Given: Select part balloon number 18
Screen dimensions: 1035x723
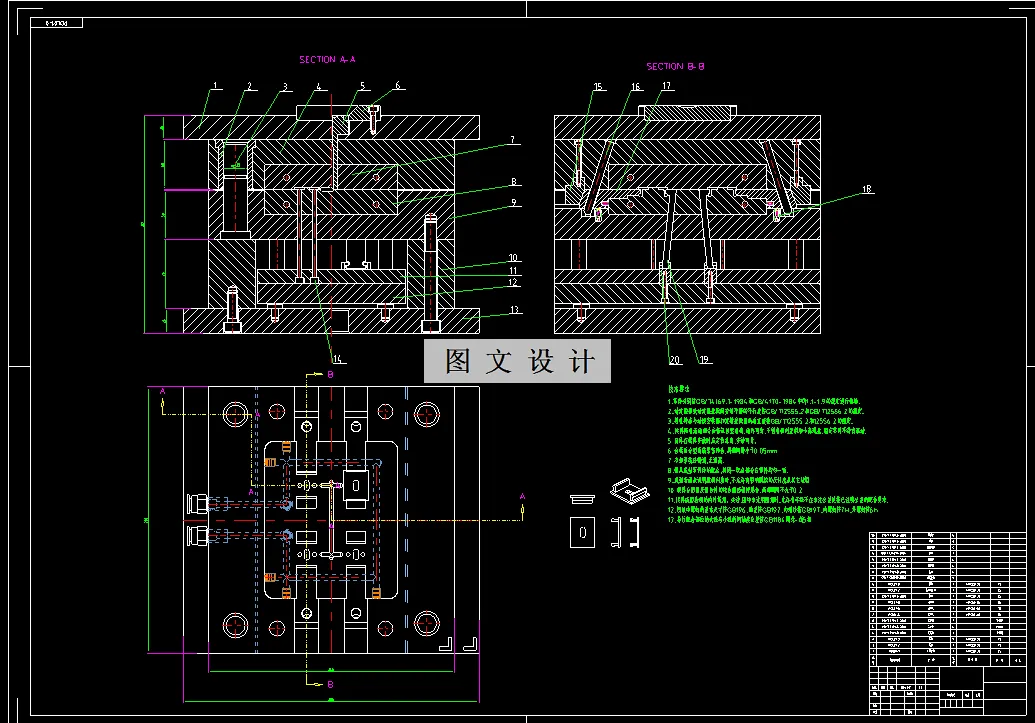Looking at the screenshot, I should tap(867, 189).
